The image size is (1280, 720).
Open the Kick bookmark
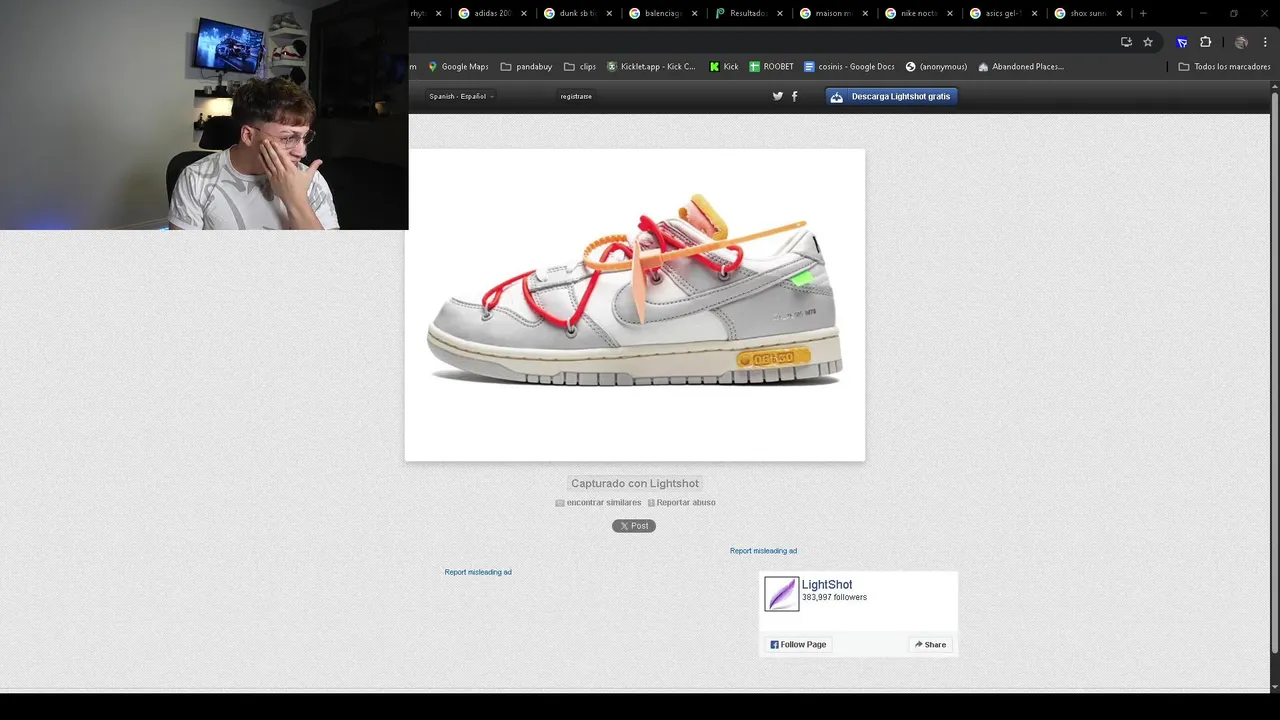[x=724, y=67]
